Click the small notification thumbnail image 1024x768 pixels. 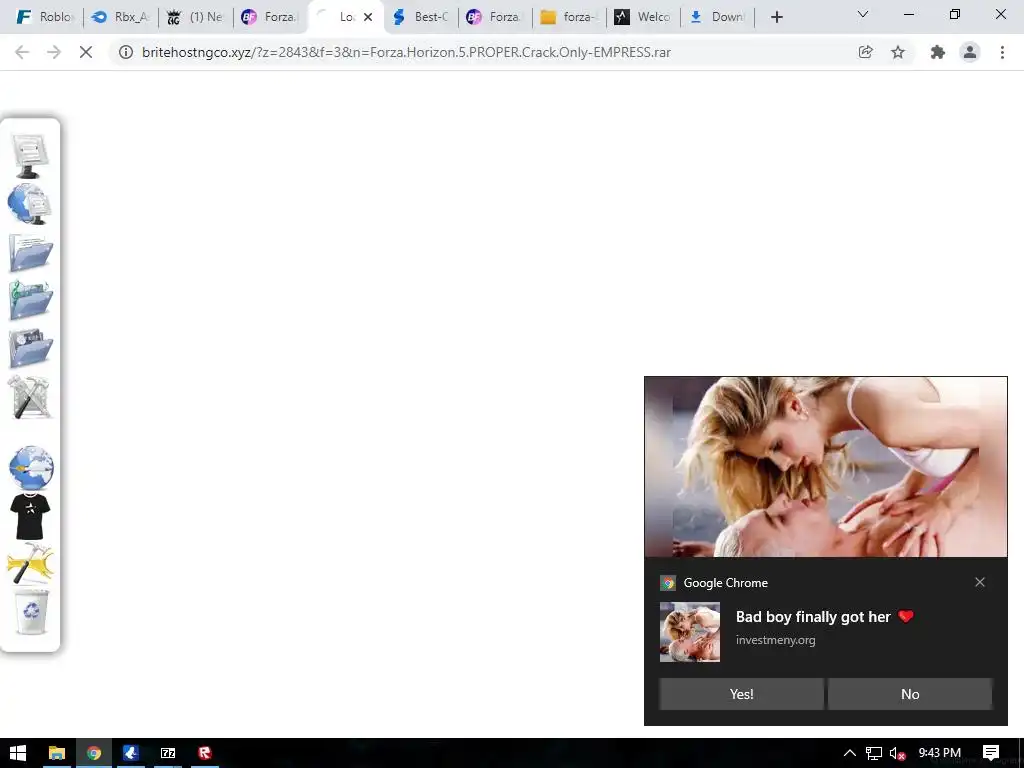690,632
